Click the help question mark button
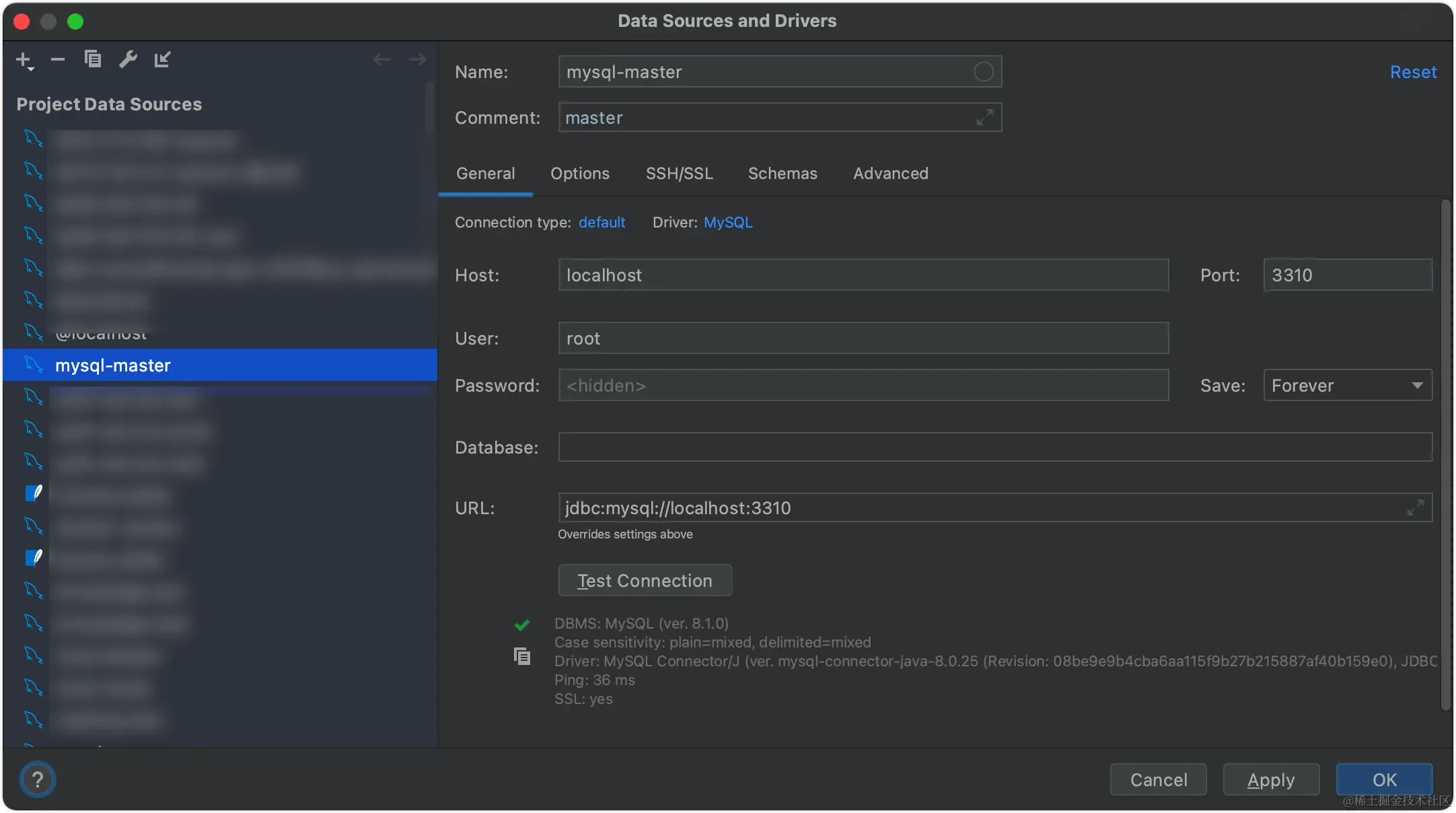 (38, 779)
